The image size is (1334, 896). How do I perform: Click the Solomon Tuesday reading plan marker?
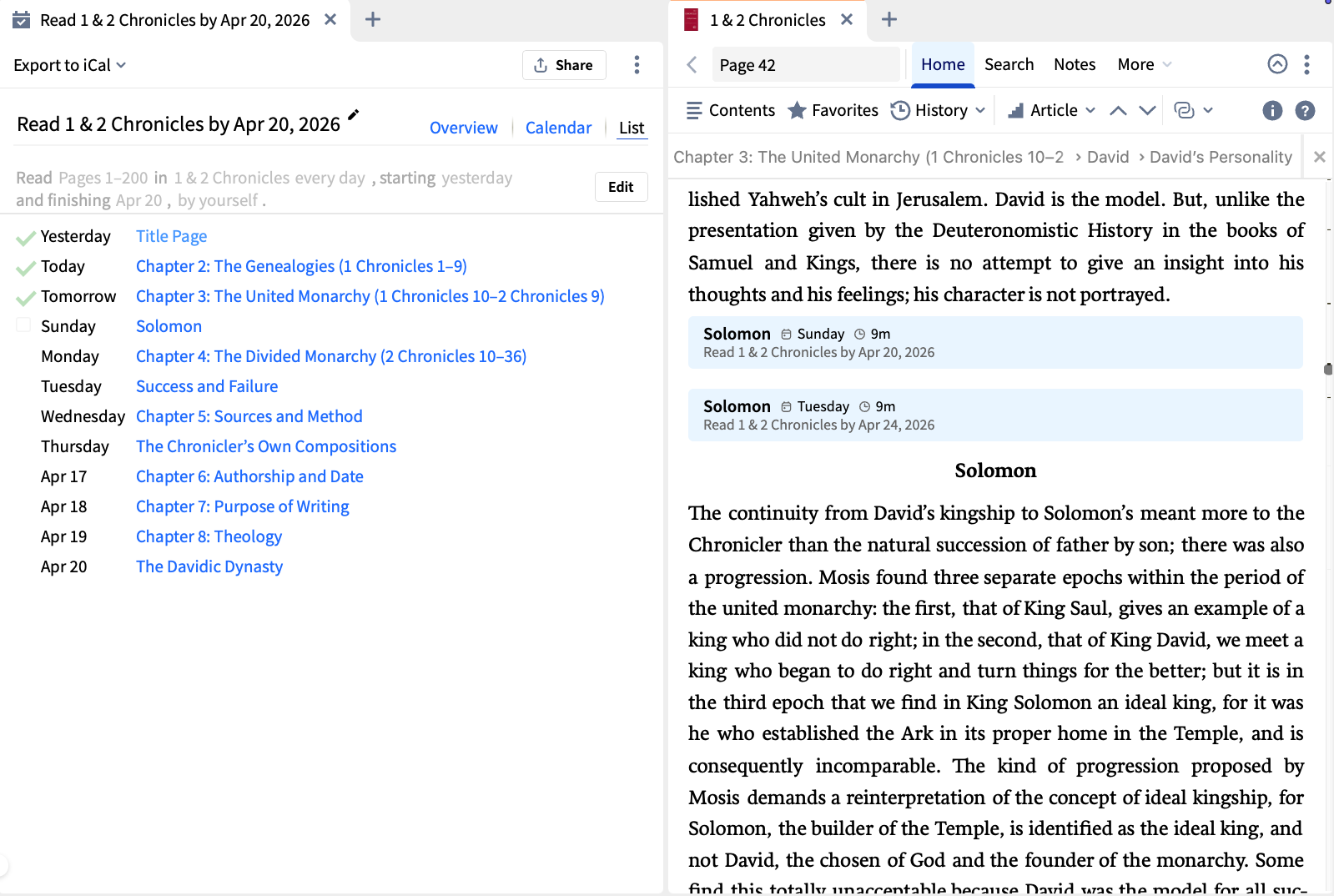point(995,415)
